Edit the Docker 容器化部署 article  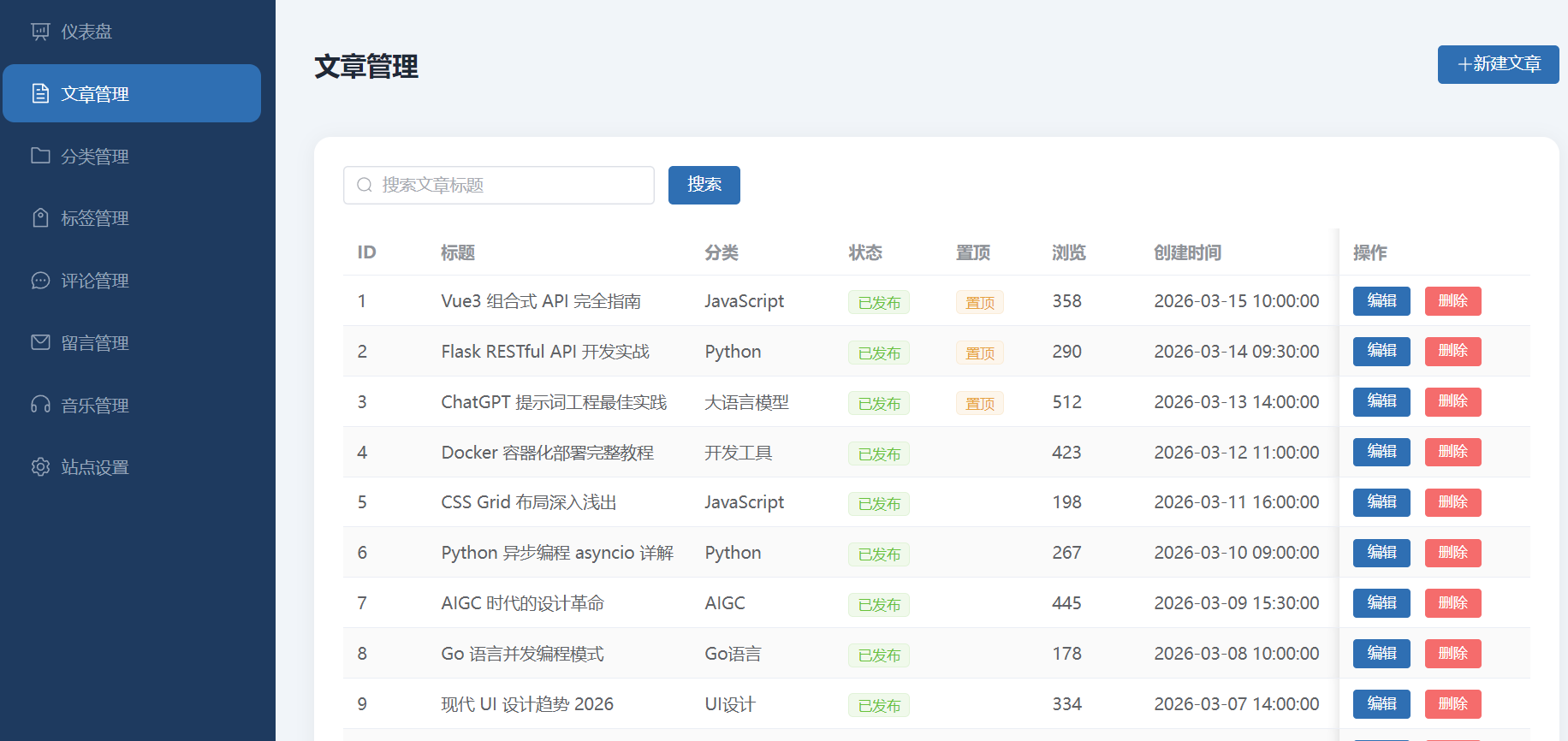coord(1381,452)
